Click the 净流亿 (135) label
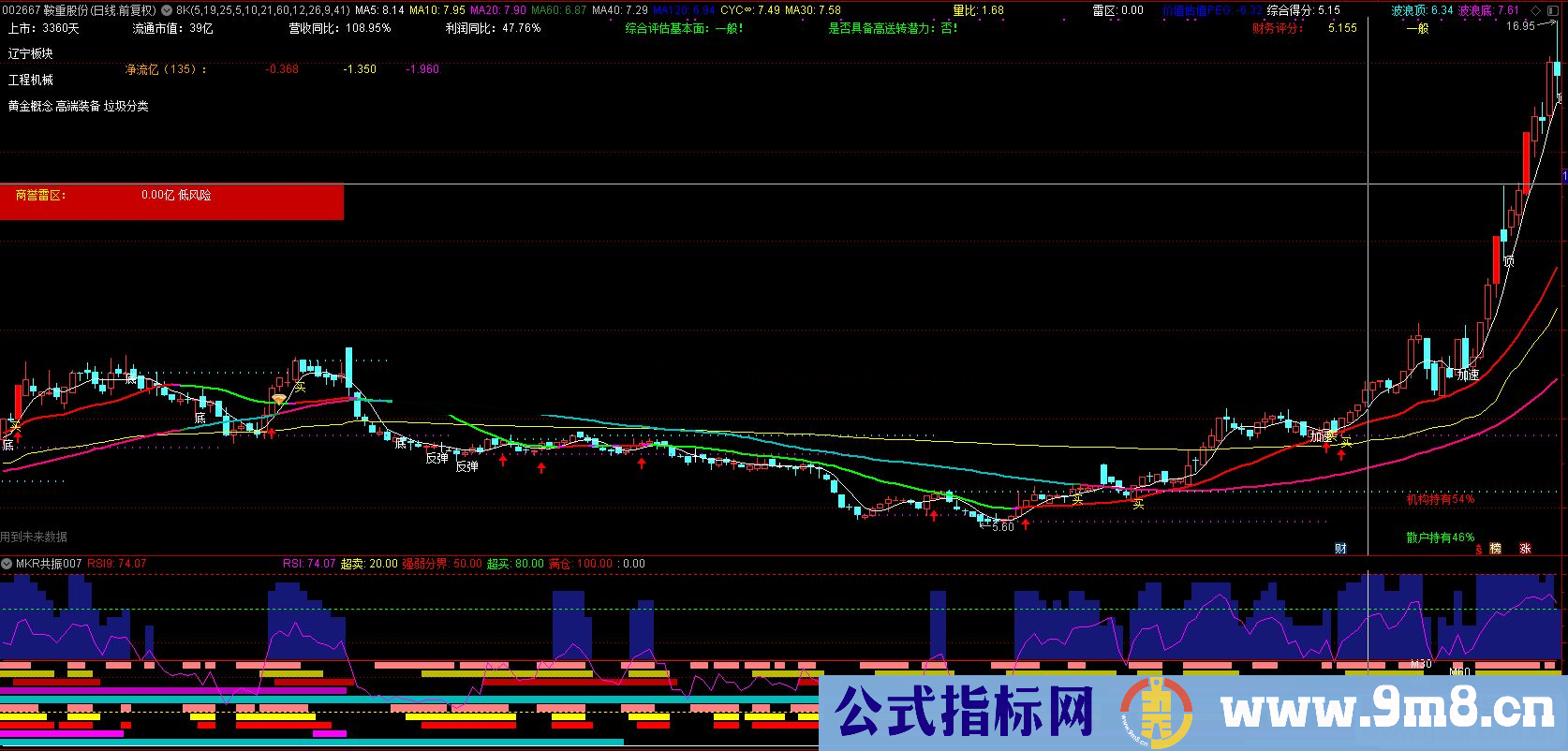Image resolution: width=1568 pixels, height=751 pixels. [167, 69]
